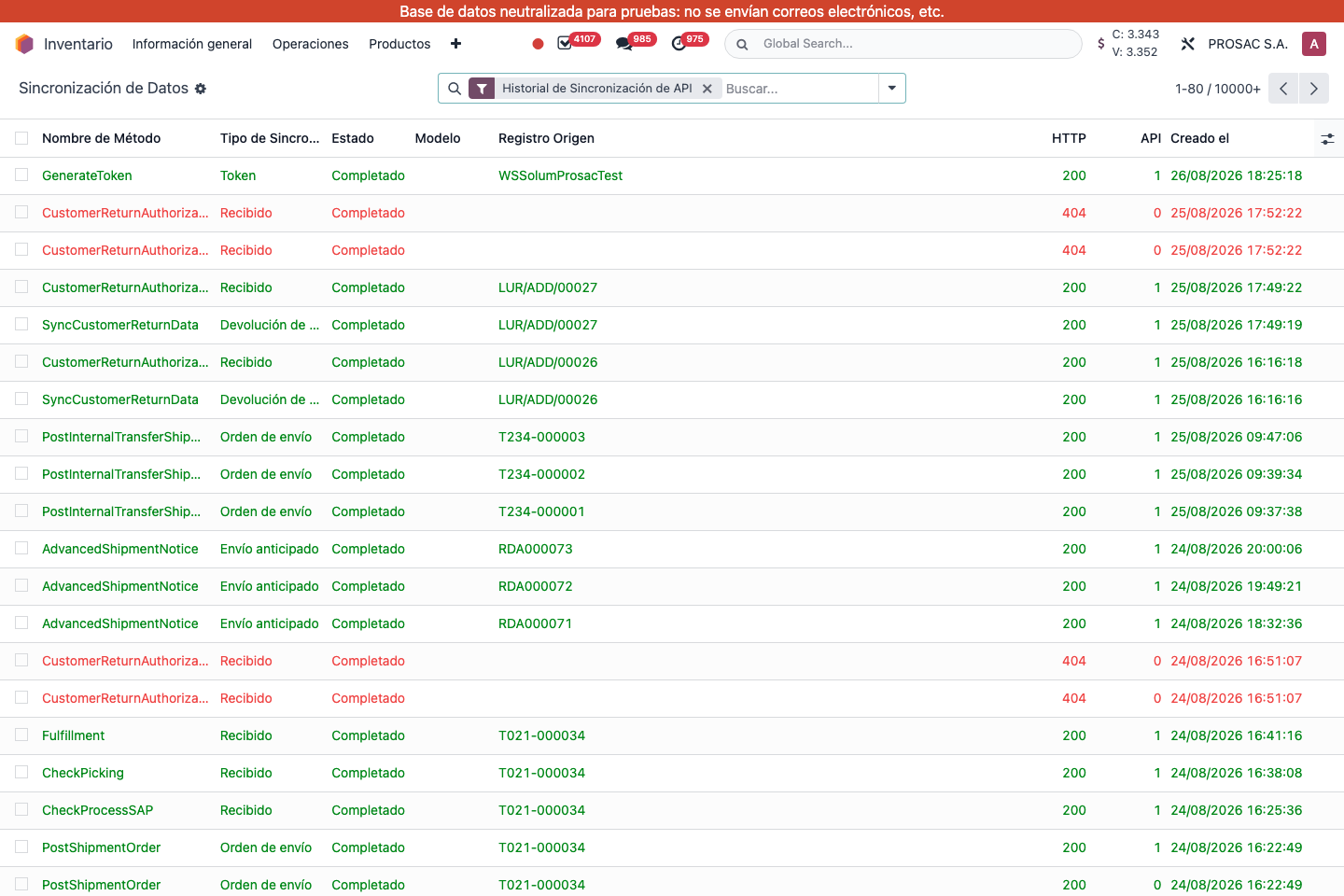Select checkbox for RDA000071 row
1344x896 pixels.
[x=21, y=623]
